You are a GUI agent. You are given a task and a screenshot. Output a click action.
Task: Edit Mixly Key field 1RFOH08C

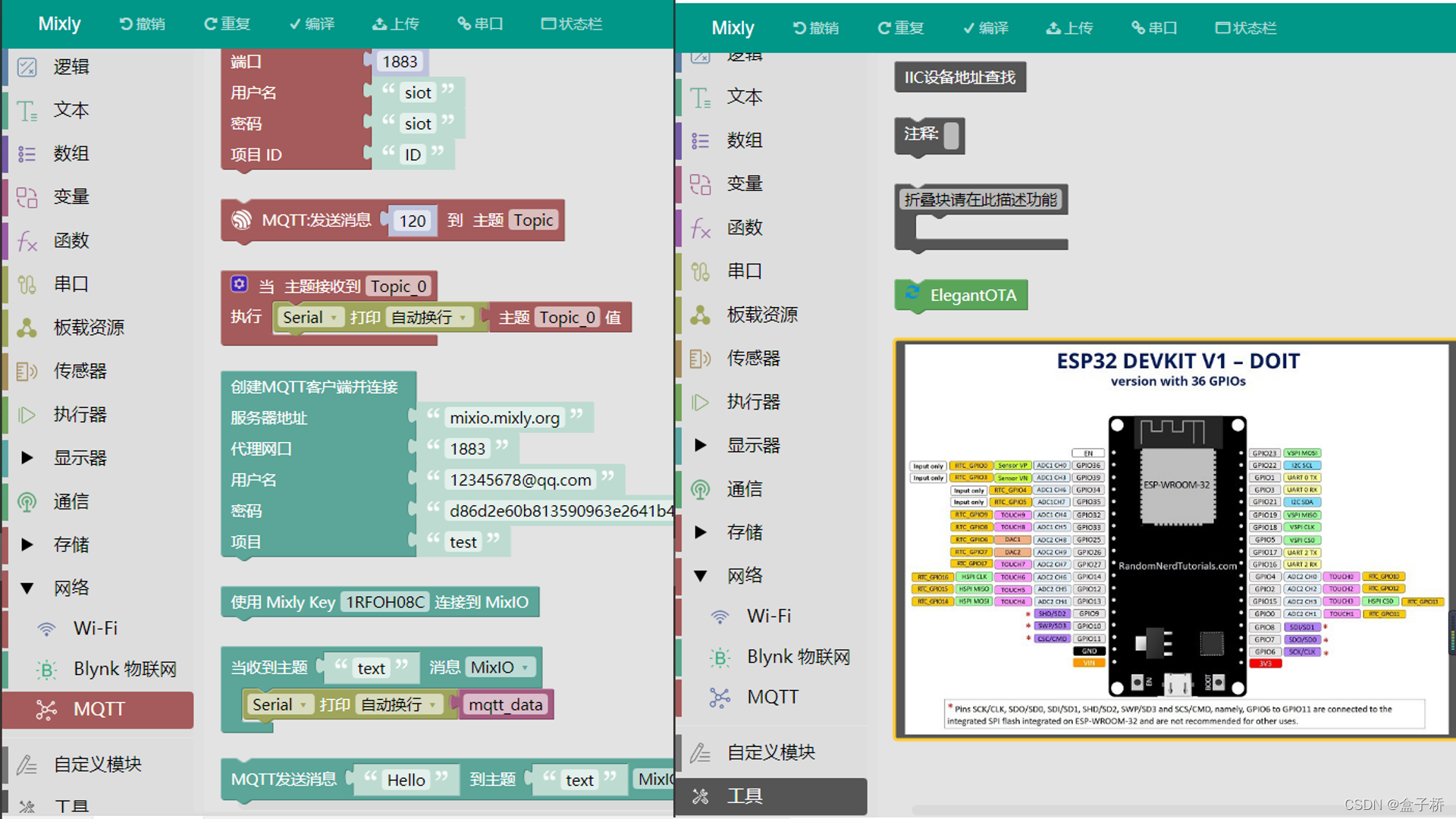pyautogui.click(x=385, y=602)
